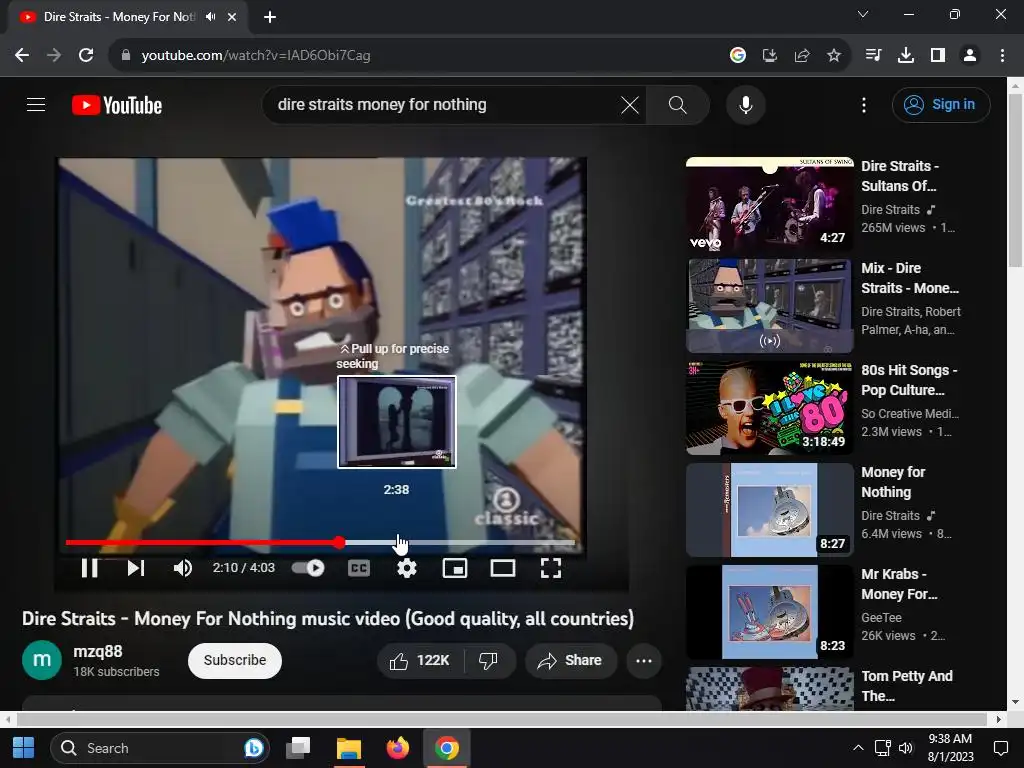Bookmark this tab with the star
The width and height of the screenshot is (1024, 768).
tap(834, 56)
